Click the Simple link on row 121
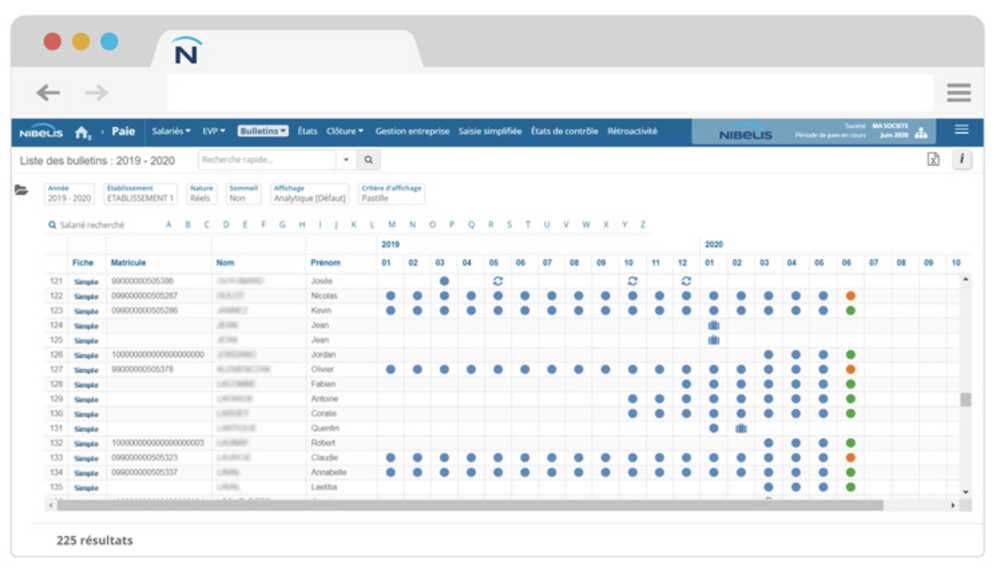Viewport: 1000px width, 580px height. (x=84, y=281)
